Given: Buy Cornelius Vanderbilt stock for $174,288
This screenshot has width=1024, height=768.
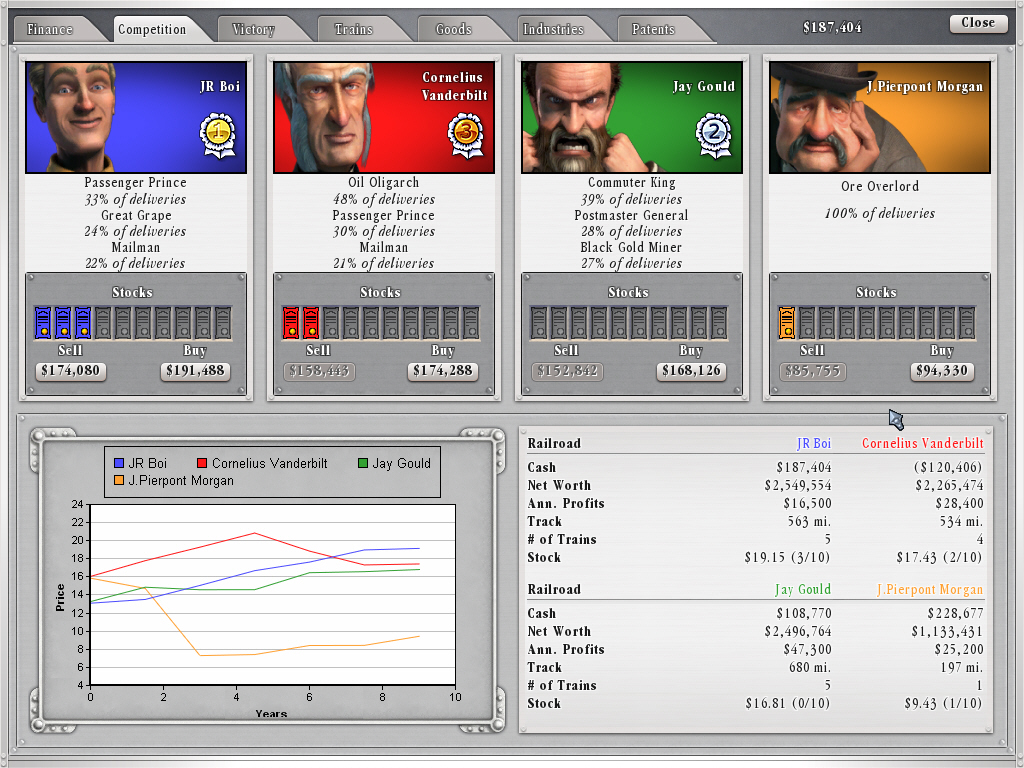Looking at the screenshot, I should tap(443, 371).
